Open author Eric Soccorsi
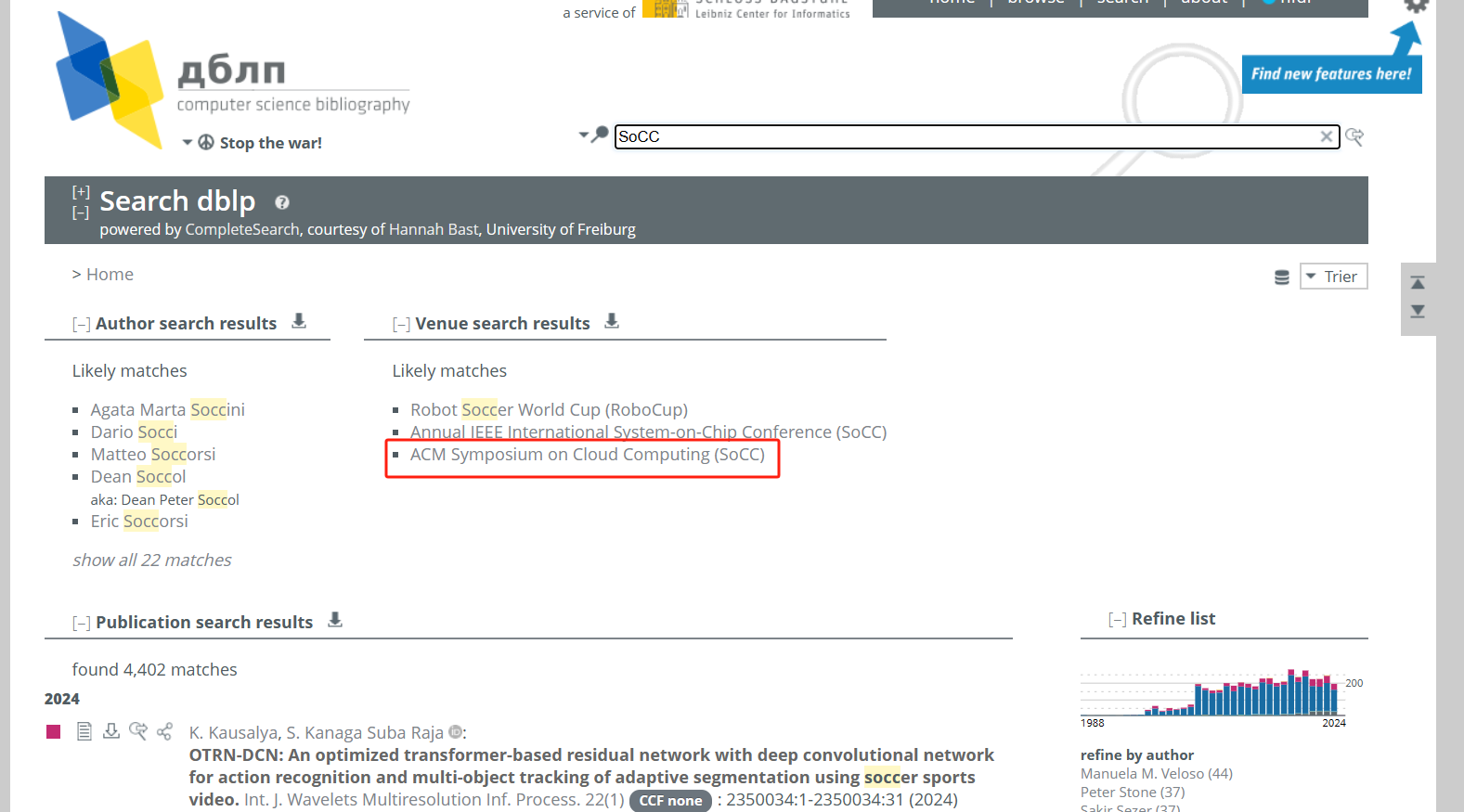The image size is (1464, 812). pos(139,522)
